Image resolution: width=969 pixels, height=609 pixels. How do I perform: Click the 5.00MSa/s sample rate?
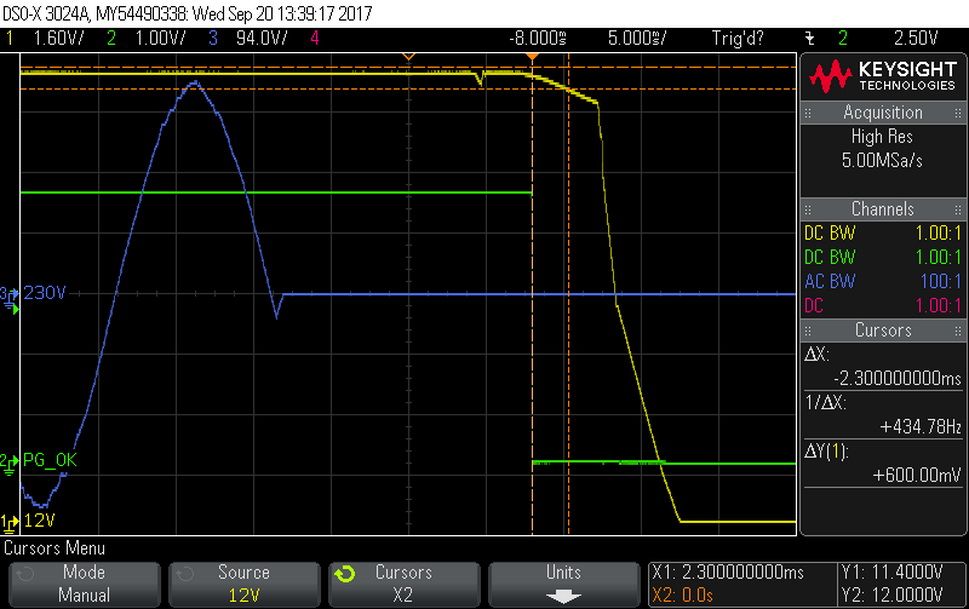pos(882,161)
